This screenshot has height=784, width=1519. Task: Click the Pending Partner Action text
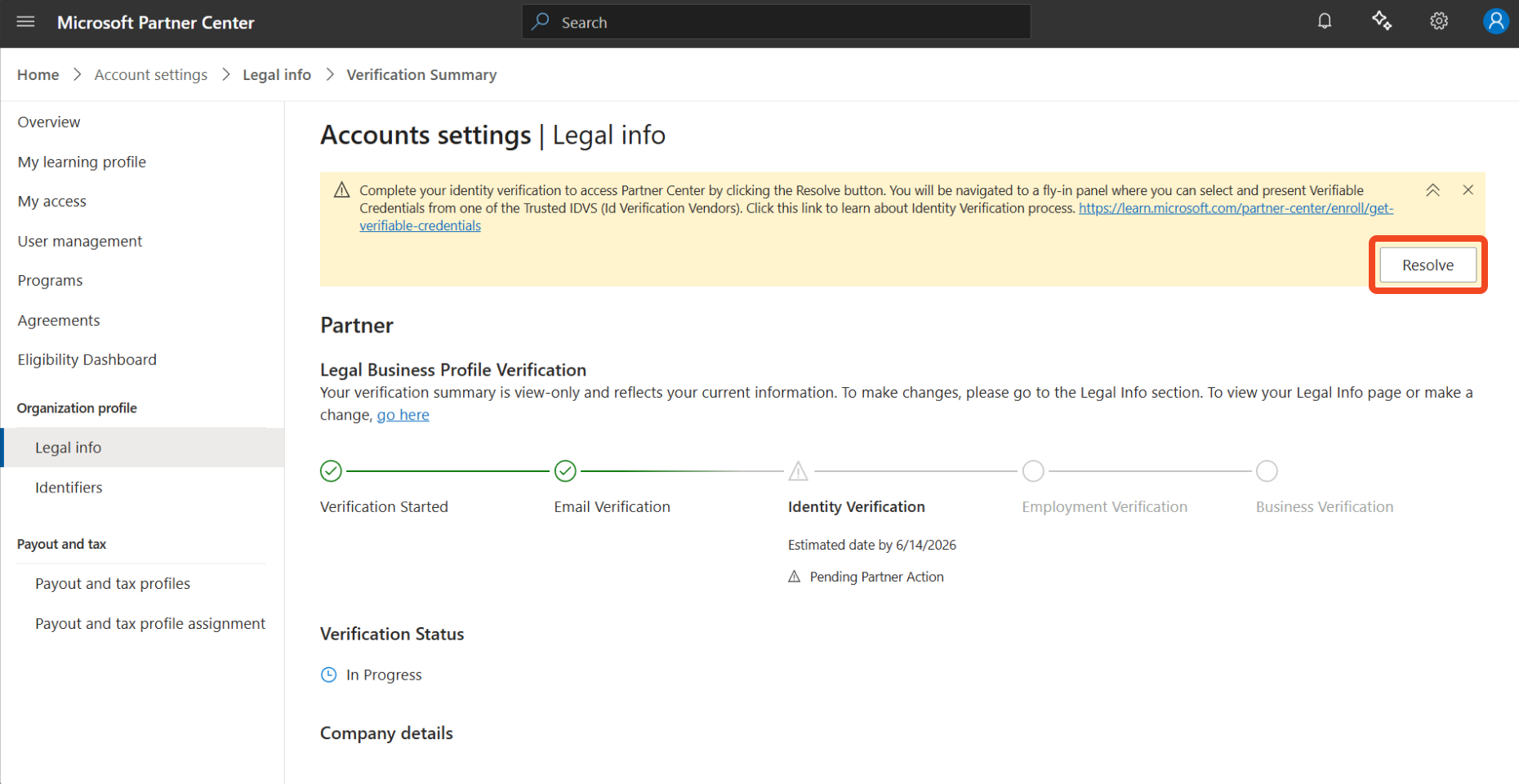(x=876, y=577)
